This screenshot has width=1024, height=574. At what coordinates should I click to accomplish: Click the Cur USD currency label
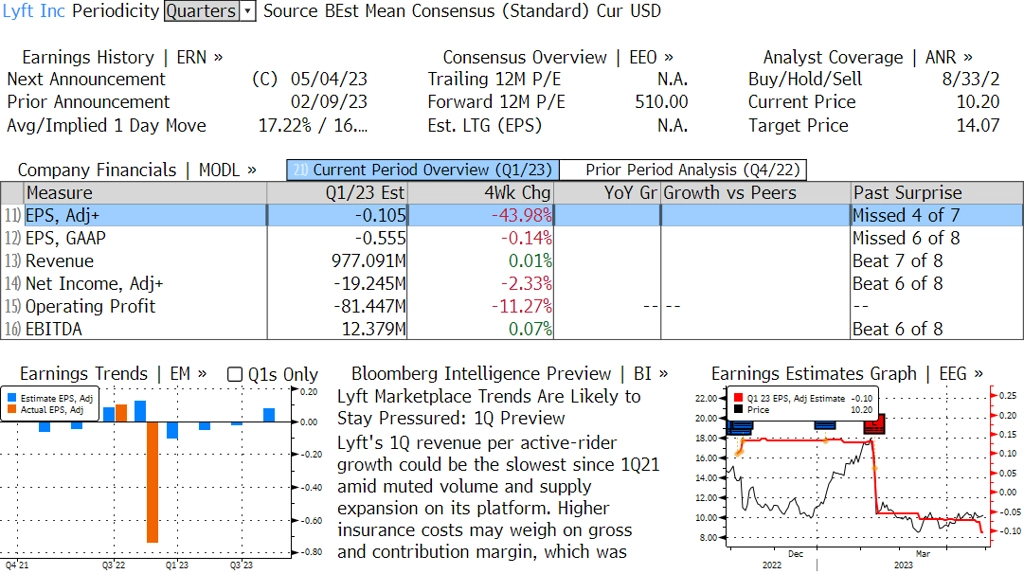click(628, 11)
